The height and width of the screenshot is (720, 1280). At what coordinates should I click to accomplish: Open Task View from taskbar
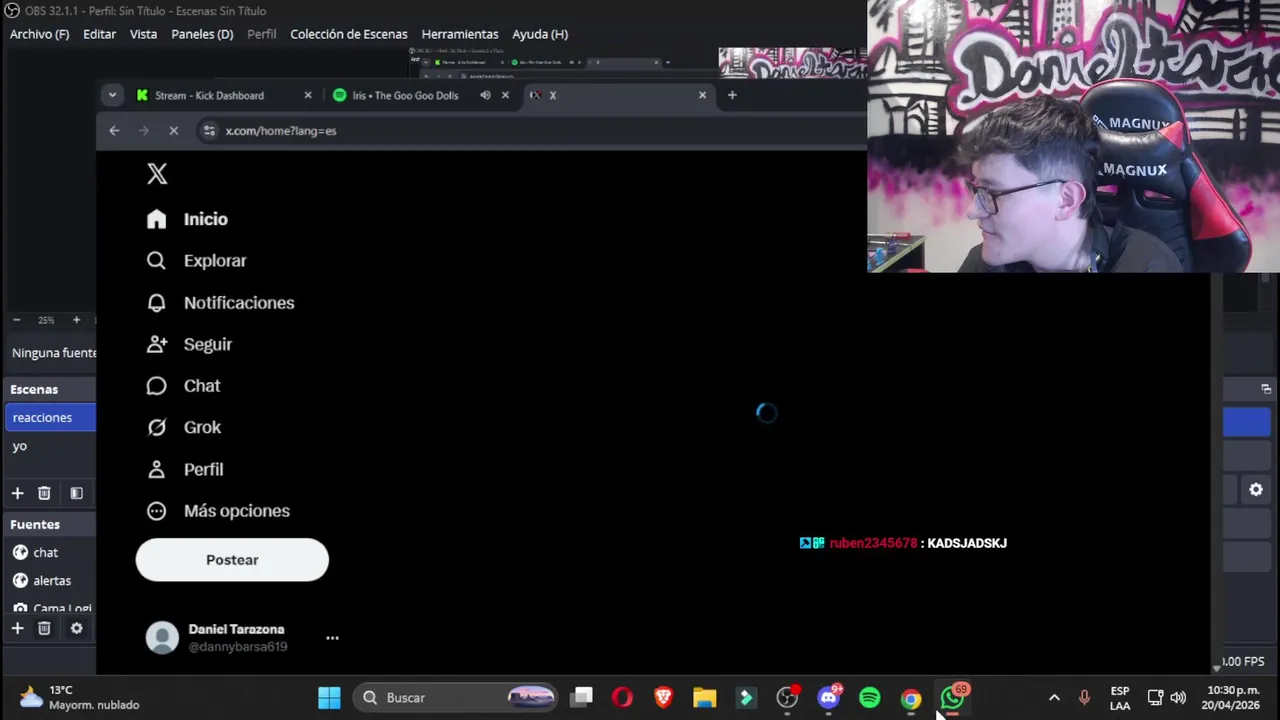[582, 698]
